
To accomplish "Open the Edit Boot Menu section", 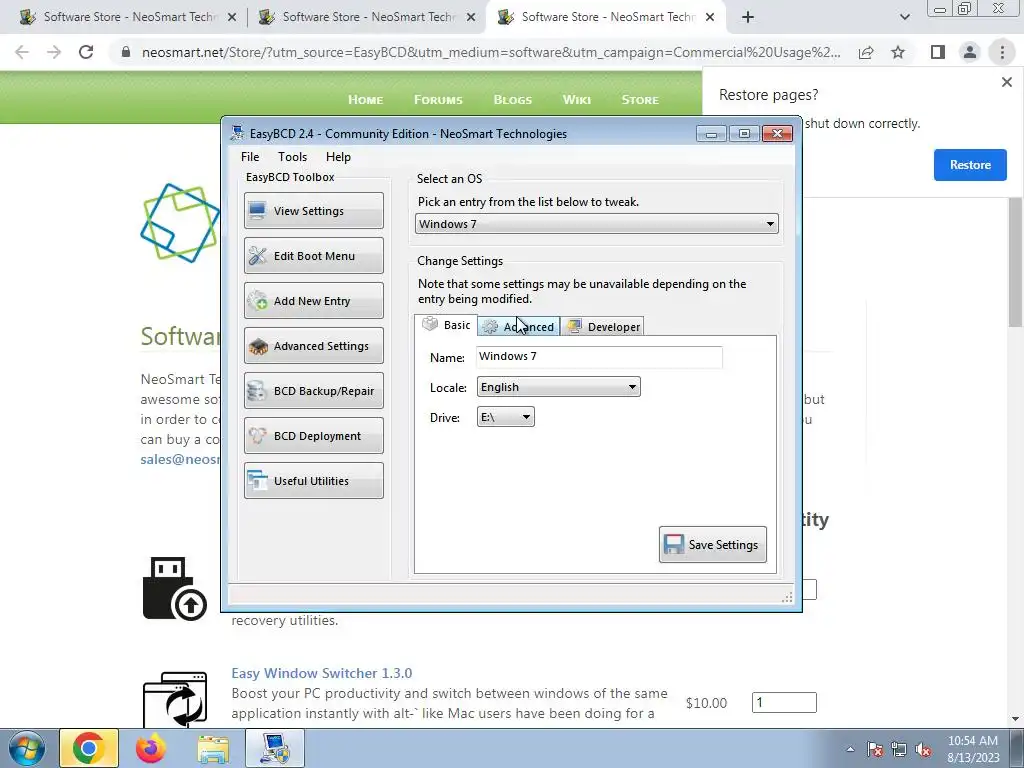I will click(x=313, y=255).
